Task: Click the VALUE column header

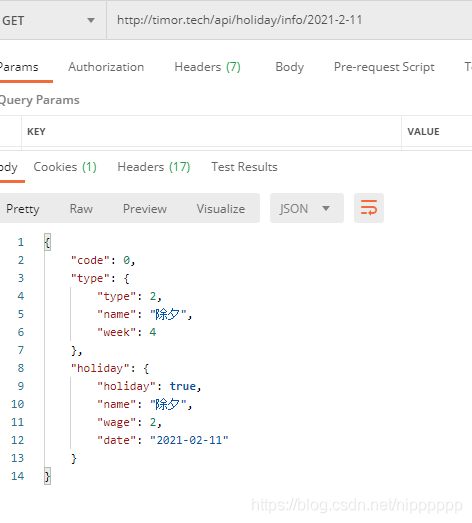Action: pyautogui.click(x=423, y=131)
